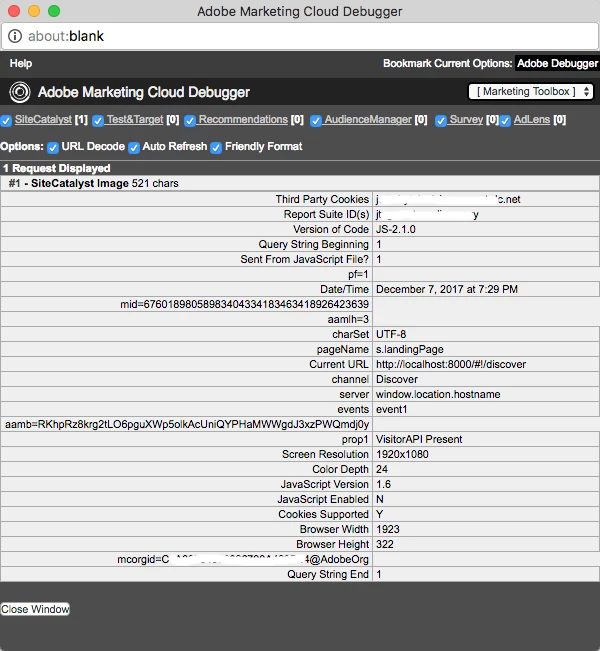Select the Browser Height value 322
600x651 pixels.
[384, 544]
